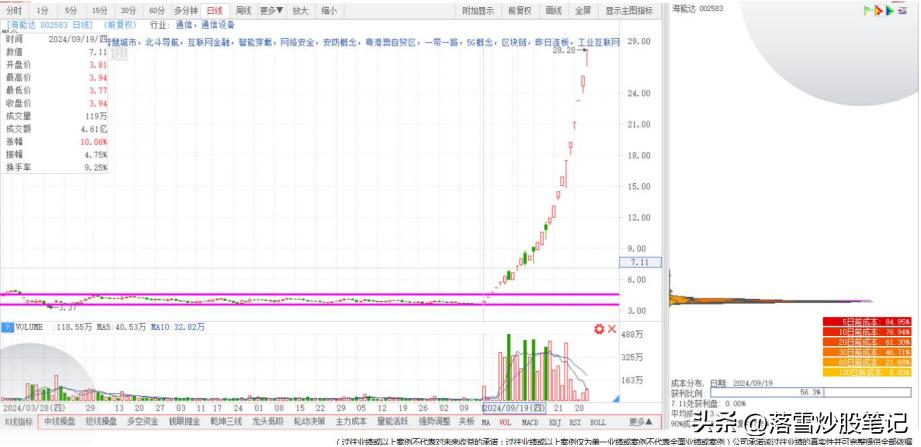Select the 强势调整 indicator
The image size is (921, 447).
pos(435,422)
